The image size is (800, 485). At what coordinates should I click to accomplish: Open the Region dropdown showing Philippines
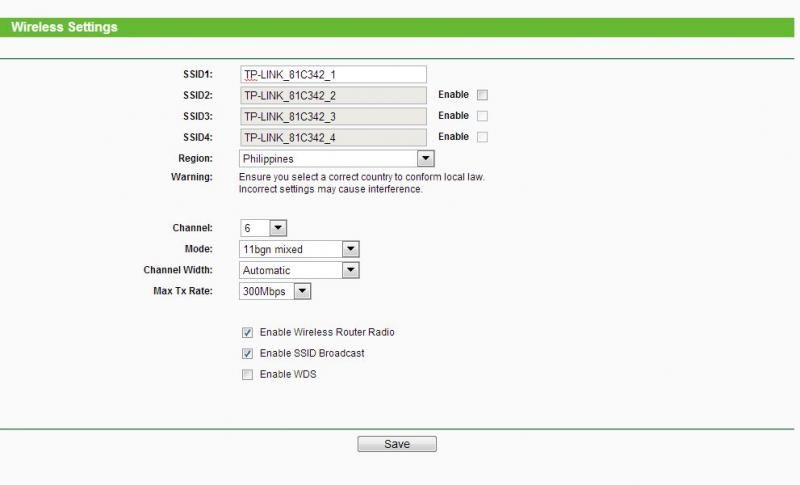point(337,159)
